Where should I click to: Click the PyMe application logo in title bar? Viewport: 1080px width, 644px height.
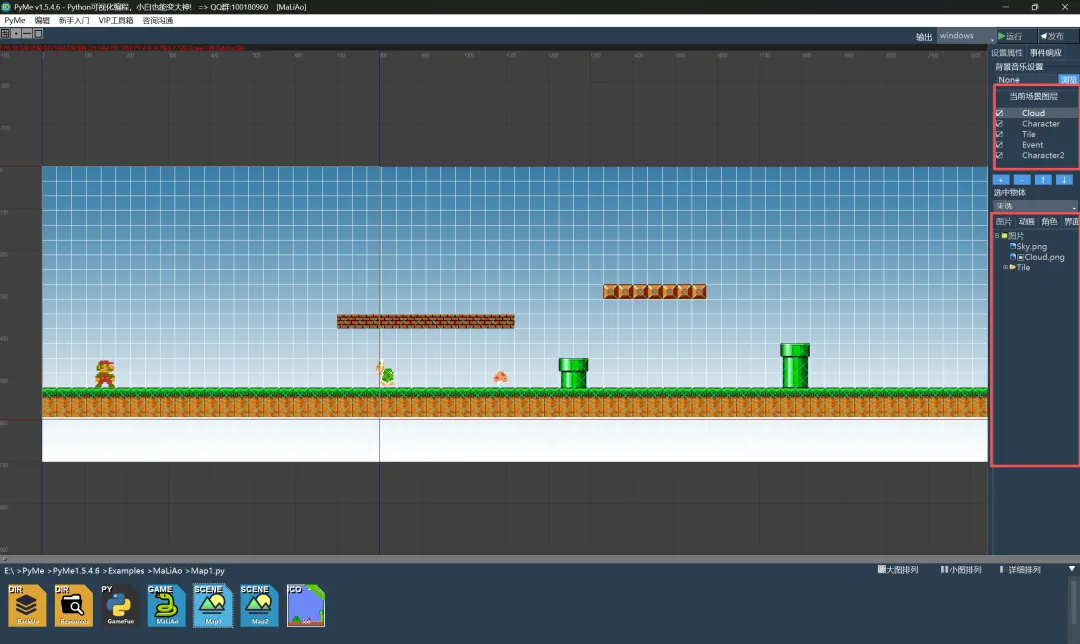coord(6,7)
